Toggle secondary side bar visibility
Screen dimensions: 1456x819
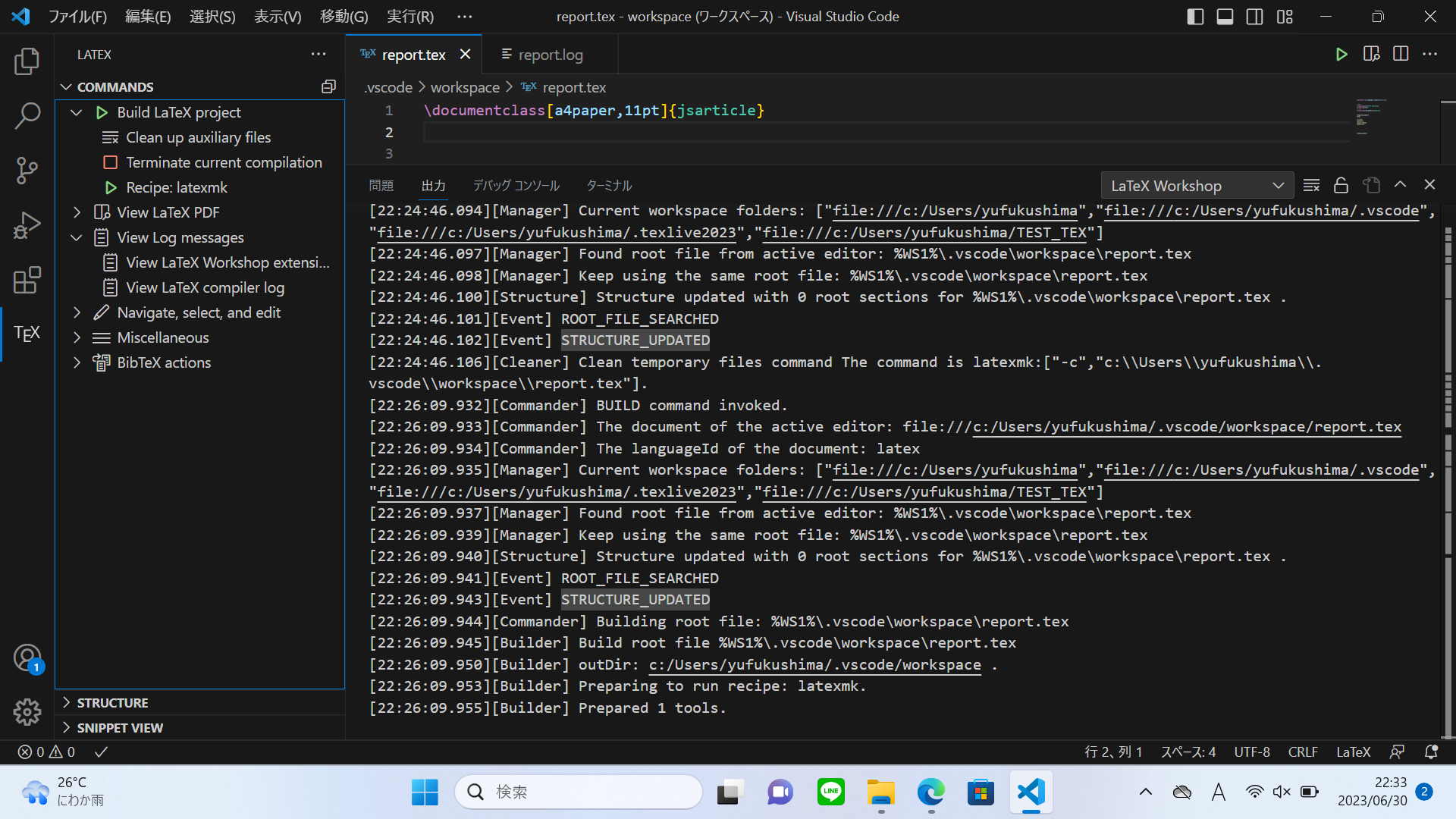(x=1255, y=17)
